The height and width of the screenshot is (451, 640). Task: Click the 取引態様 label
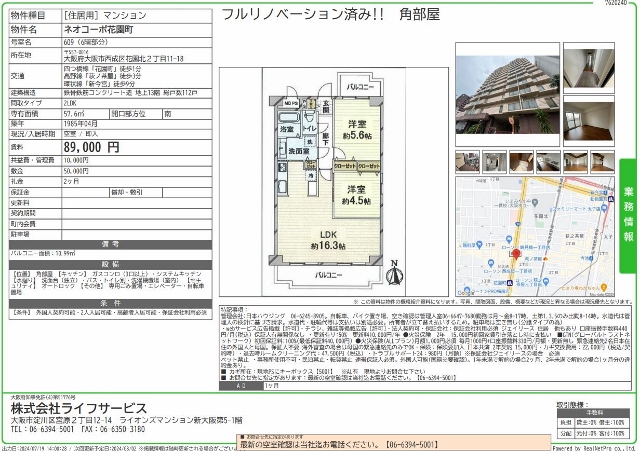click(x=573, y=405)
